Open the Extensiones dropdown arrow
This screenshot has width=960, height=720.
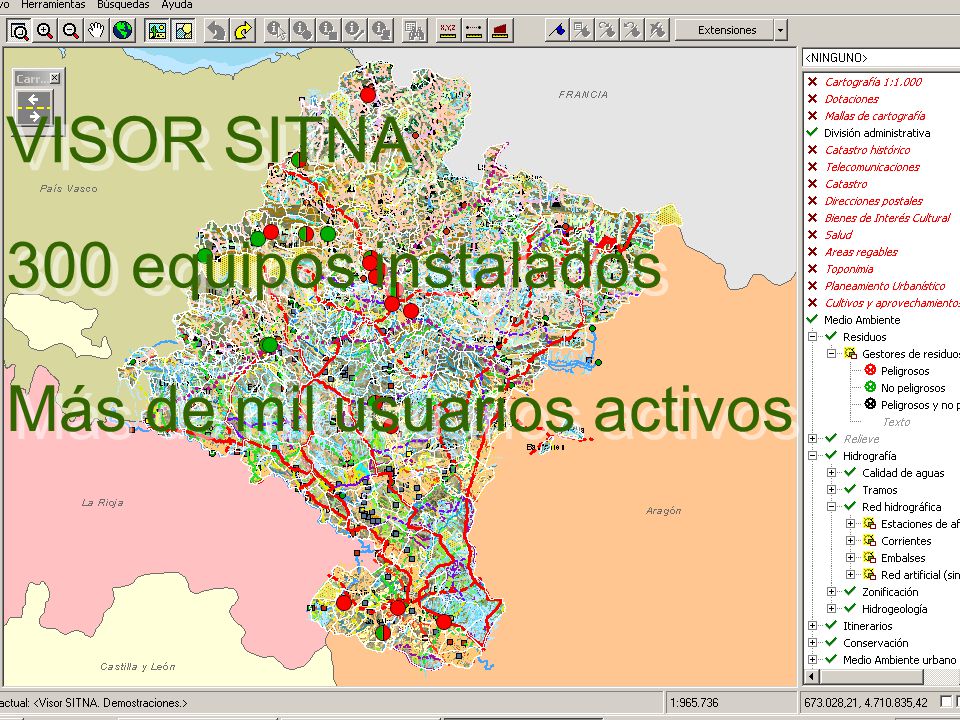780,30
